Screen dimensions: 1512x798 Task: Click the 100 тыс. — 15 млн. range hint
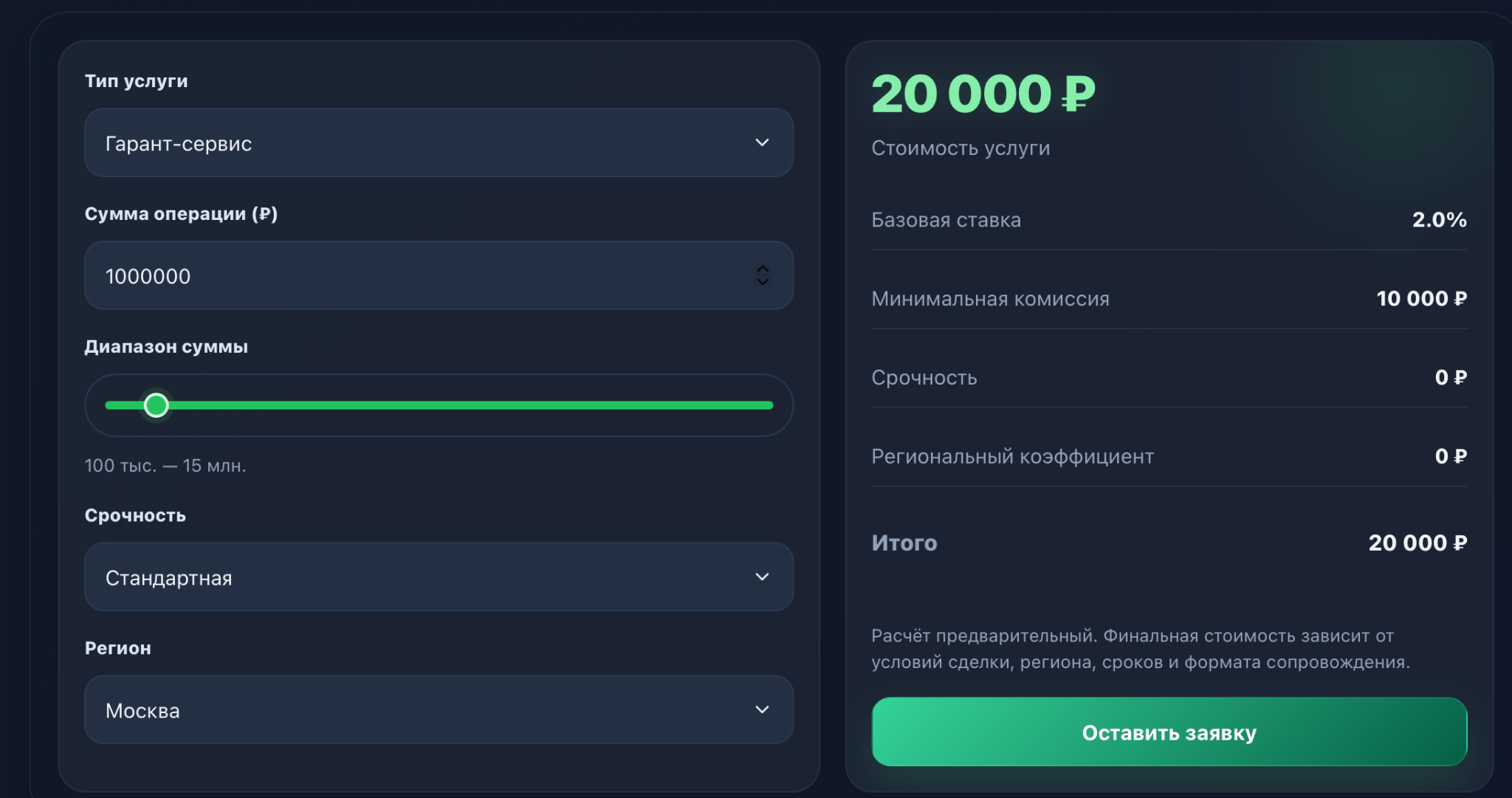click(165, 466)
